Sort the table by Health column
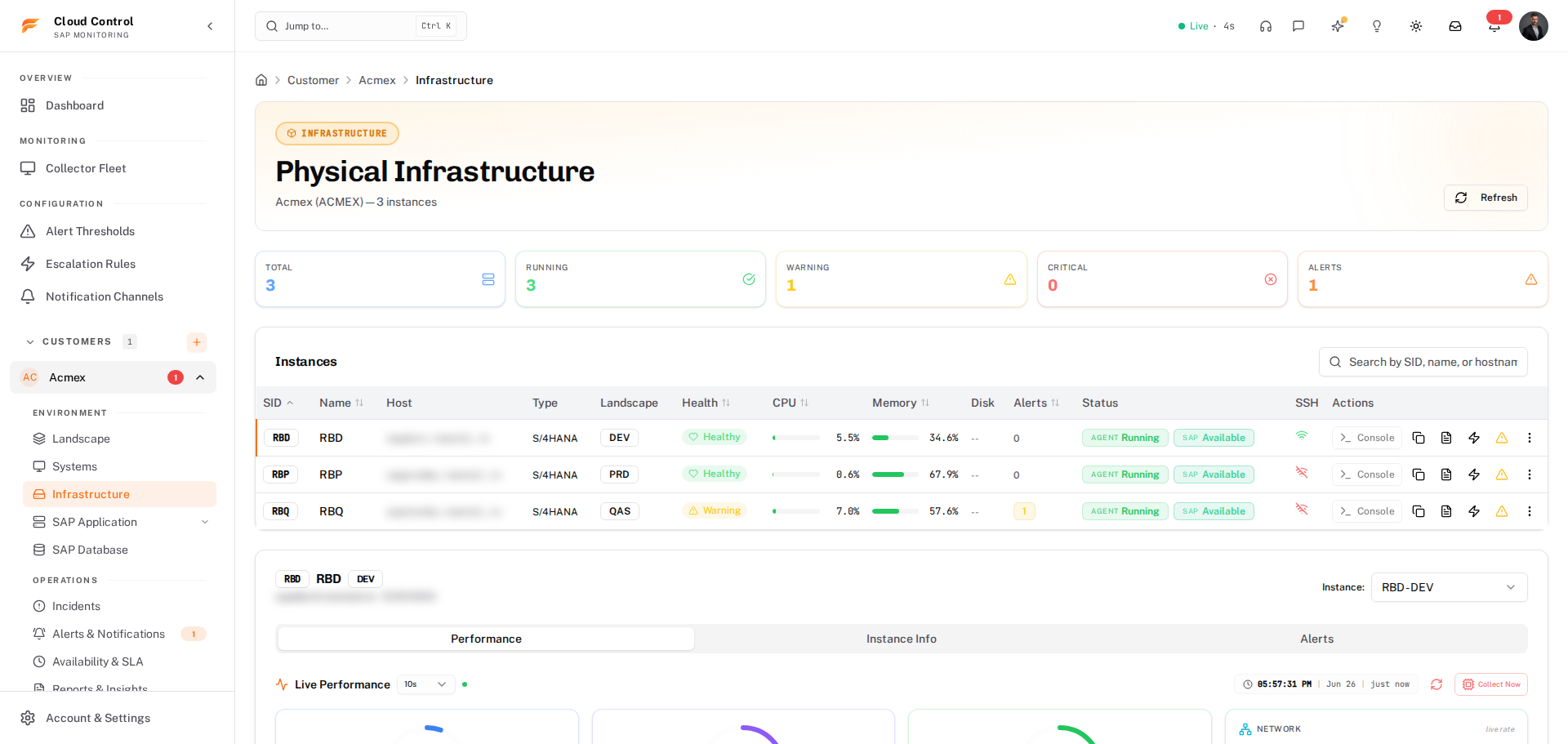Image resolution: width=1568 pixels, height=744 pixels. (x=706, y=403)
